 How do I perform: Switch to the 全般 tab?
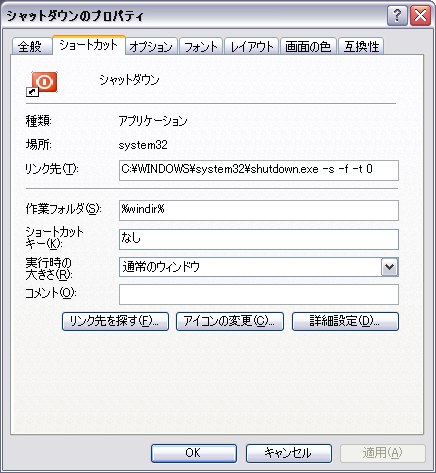[x=32, y=46]
